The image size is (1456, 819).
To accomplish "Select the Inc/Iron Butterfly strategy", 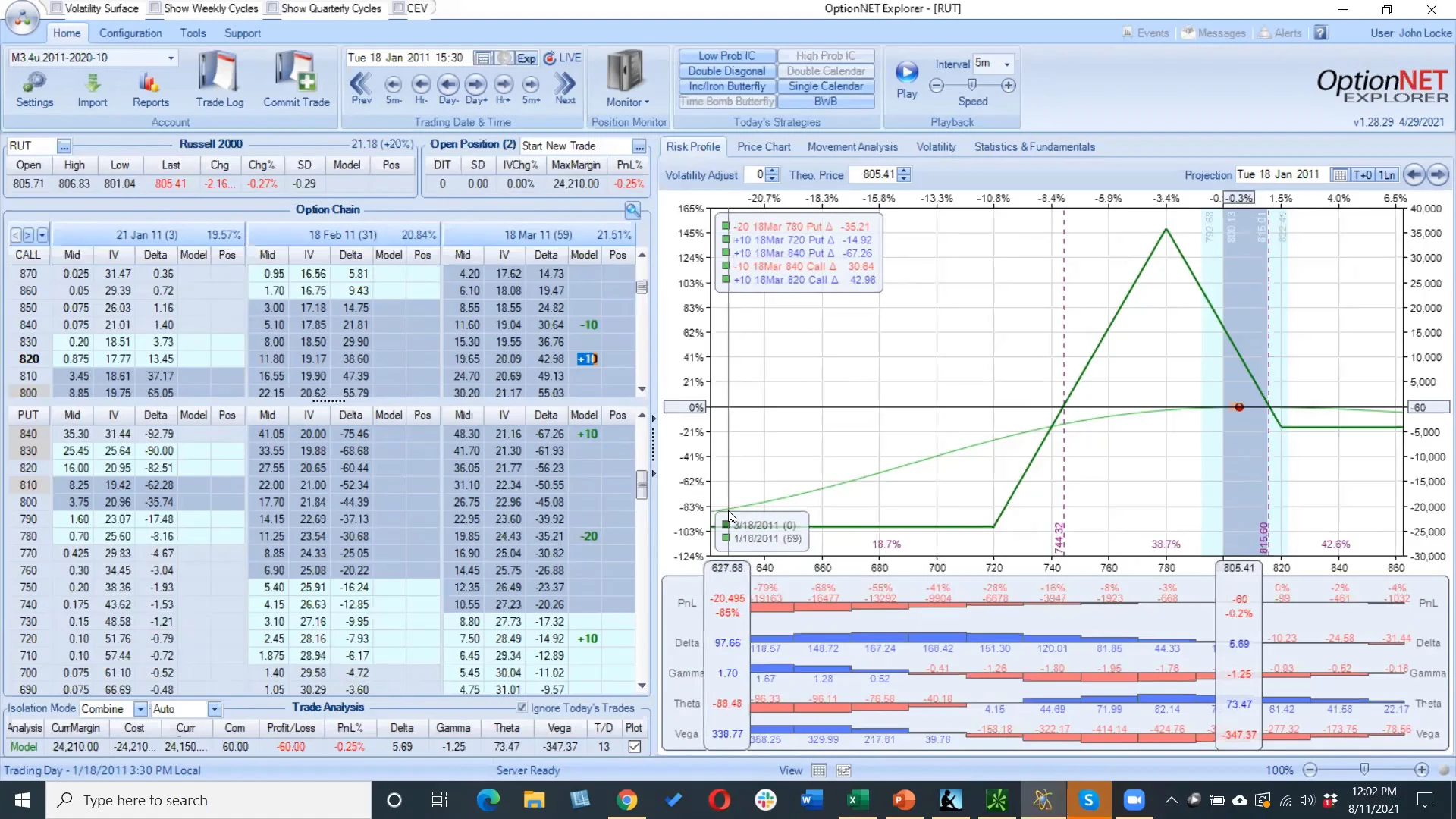I will tap(726, 86).
